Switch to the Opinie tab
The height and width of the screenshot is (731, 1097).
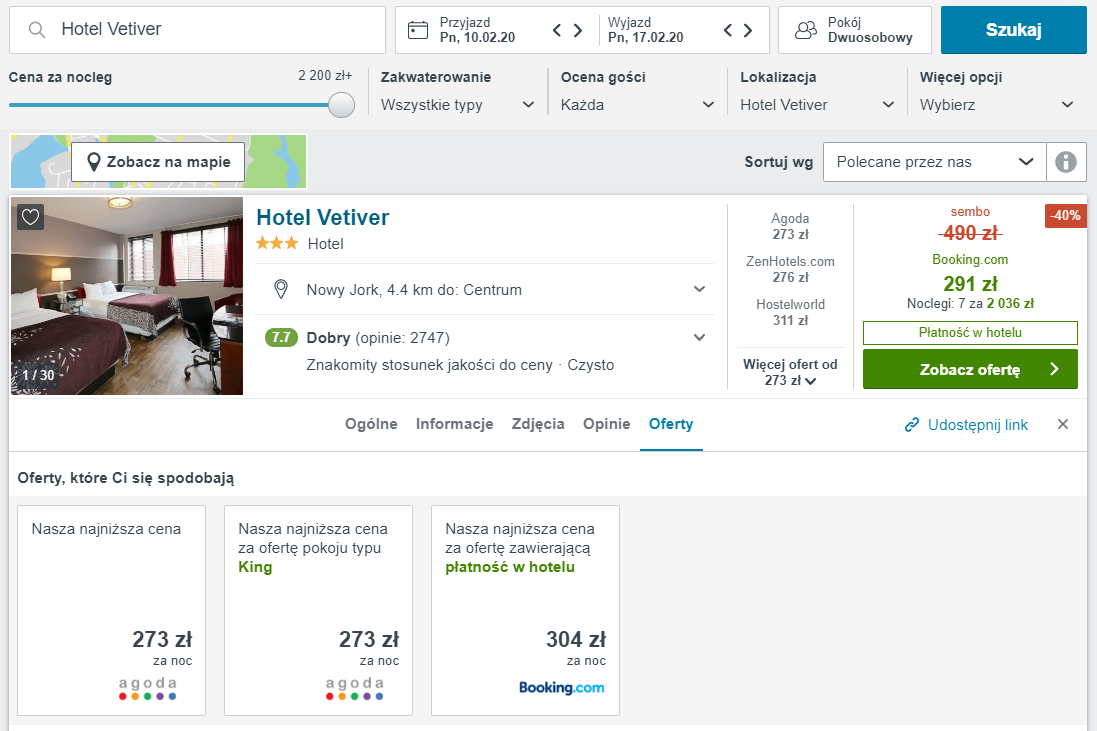[607, 424]
